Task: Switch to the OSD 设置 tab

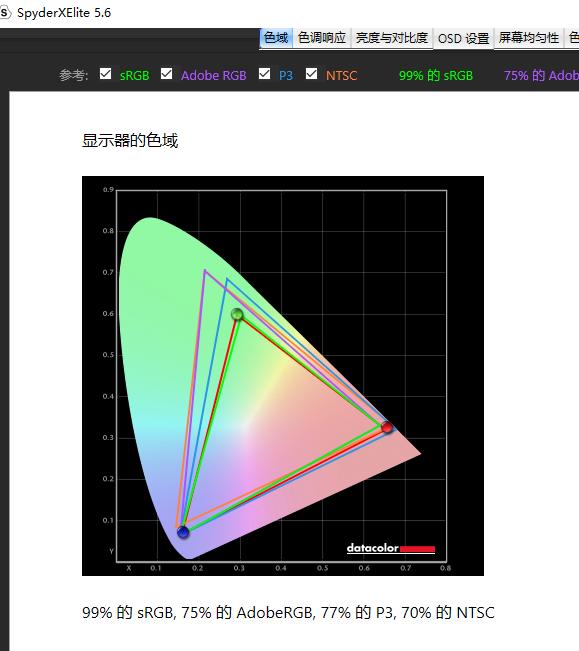Action: point(463,39)
